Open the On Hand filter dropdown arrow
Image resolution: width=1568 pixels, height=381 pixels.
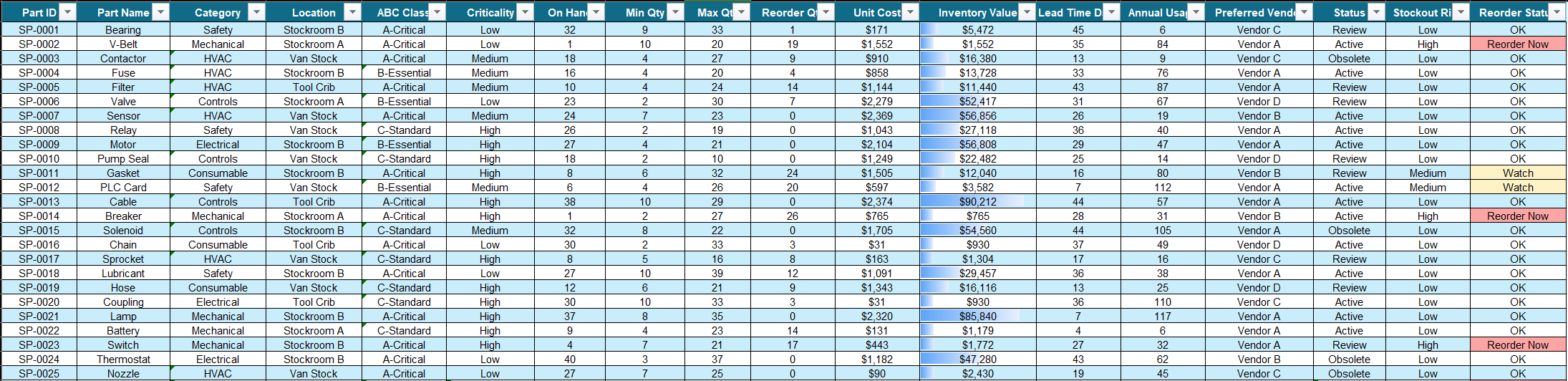[x=596, y=12]
